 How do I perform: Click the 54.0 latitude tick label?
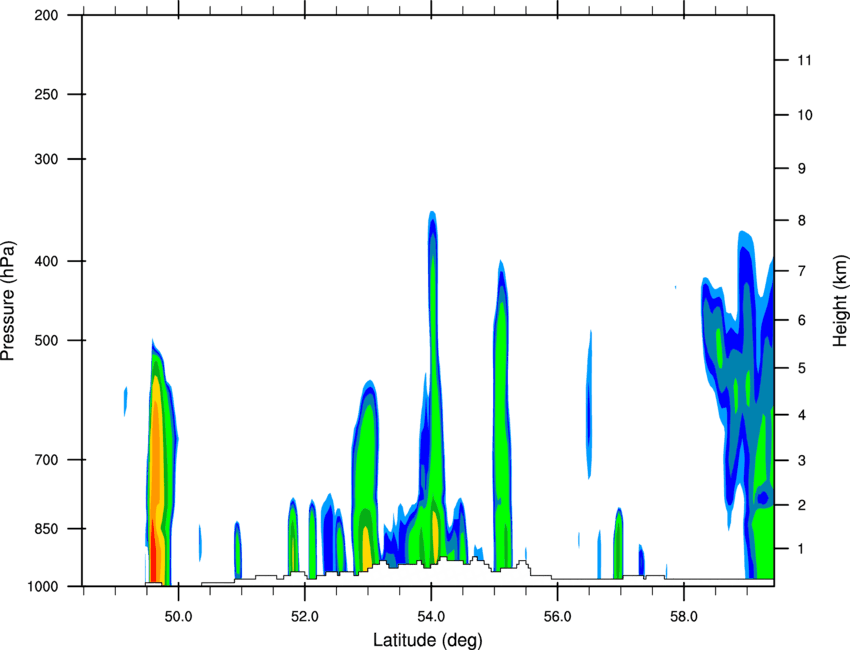431,617
